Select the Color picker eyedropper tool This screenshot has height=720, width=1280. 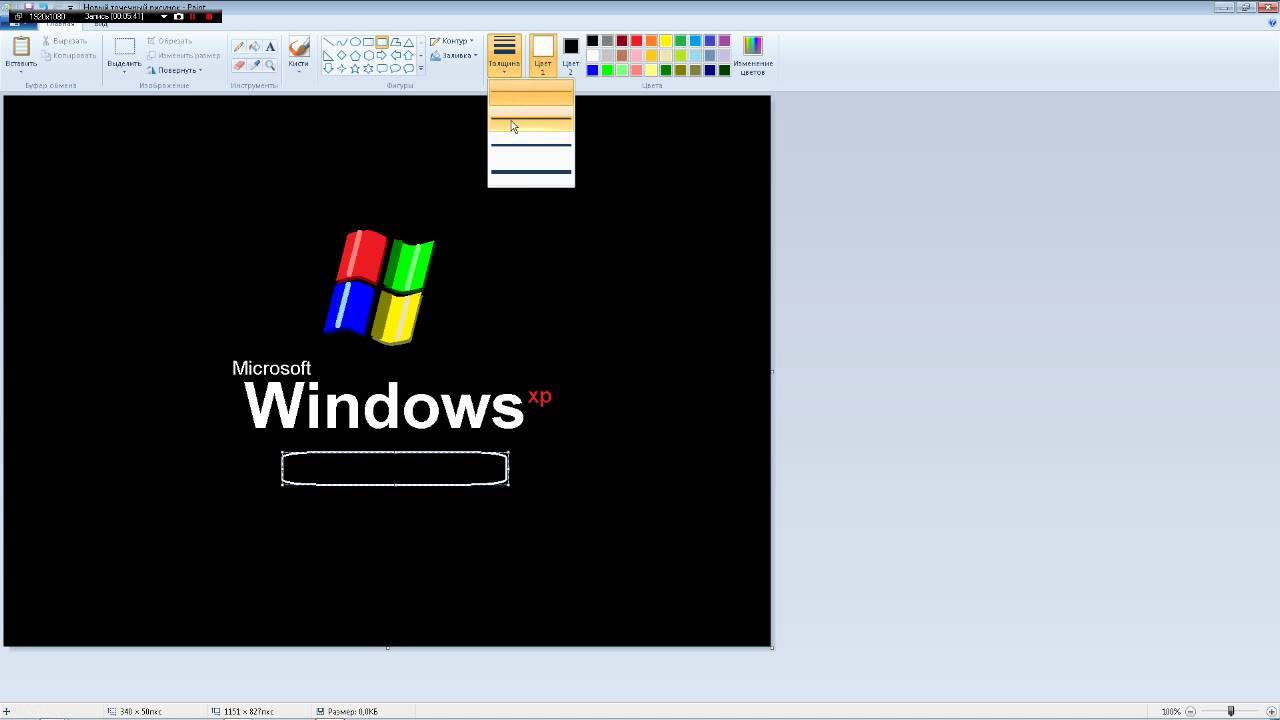click(x=255, y=65)
